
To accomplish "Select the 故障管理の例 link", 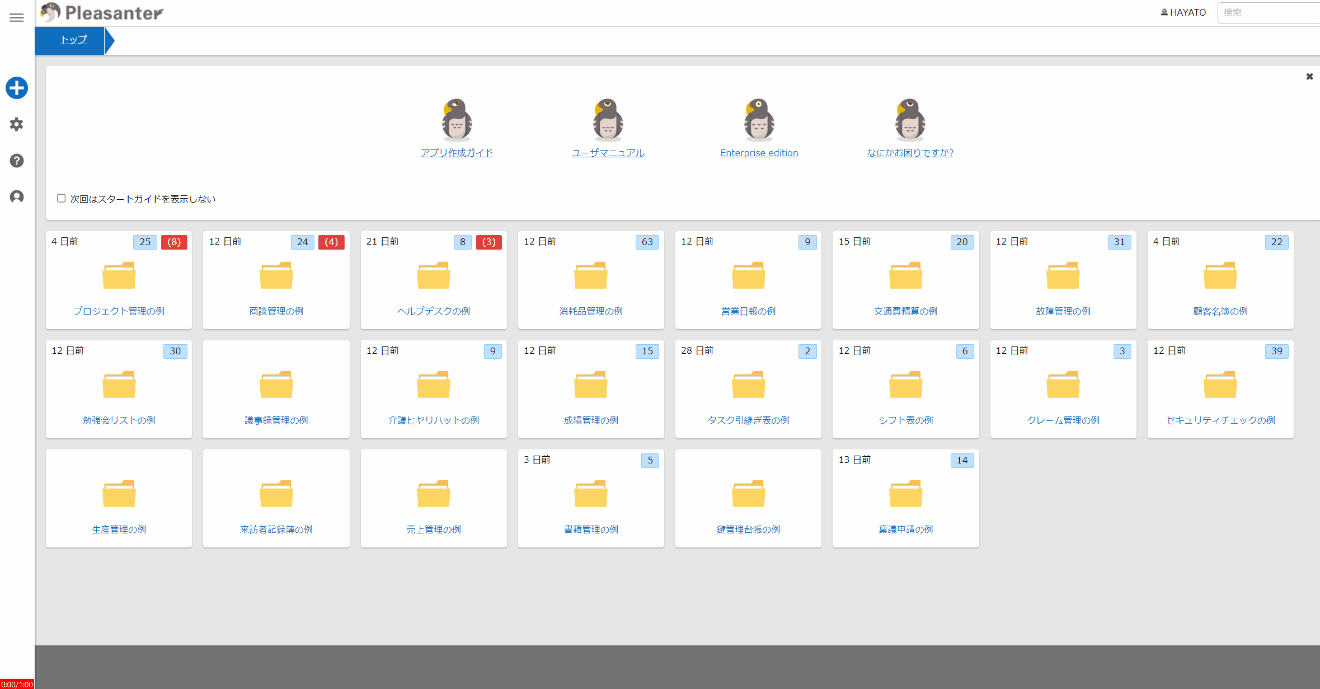I will [x=1063, y=311].
